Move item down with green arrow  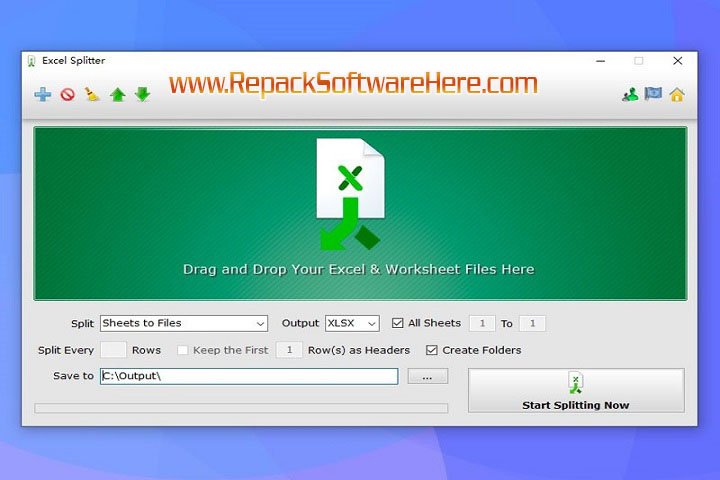(143, 95)
